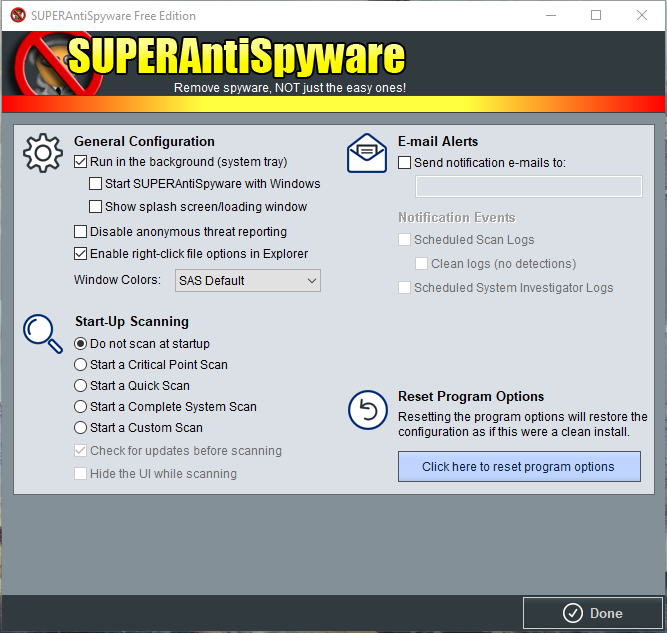Click the E-mail Alerts envelope icon
The width and height of the screenshot is (667, 633).
coord(367,153)
